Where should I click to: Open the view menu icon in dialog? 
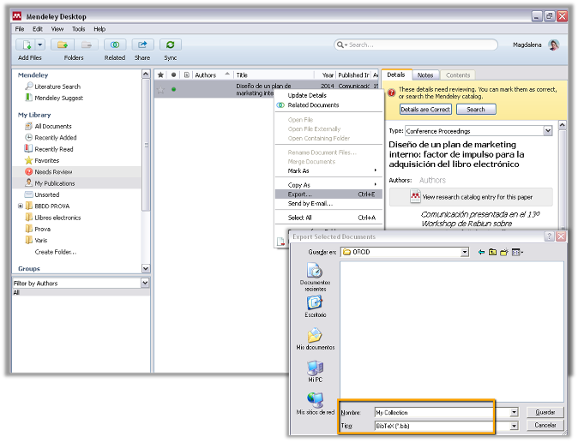point(517,252)
